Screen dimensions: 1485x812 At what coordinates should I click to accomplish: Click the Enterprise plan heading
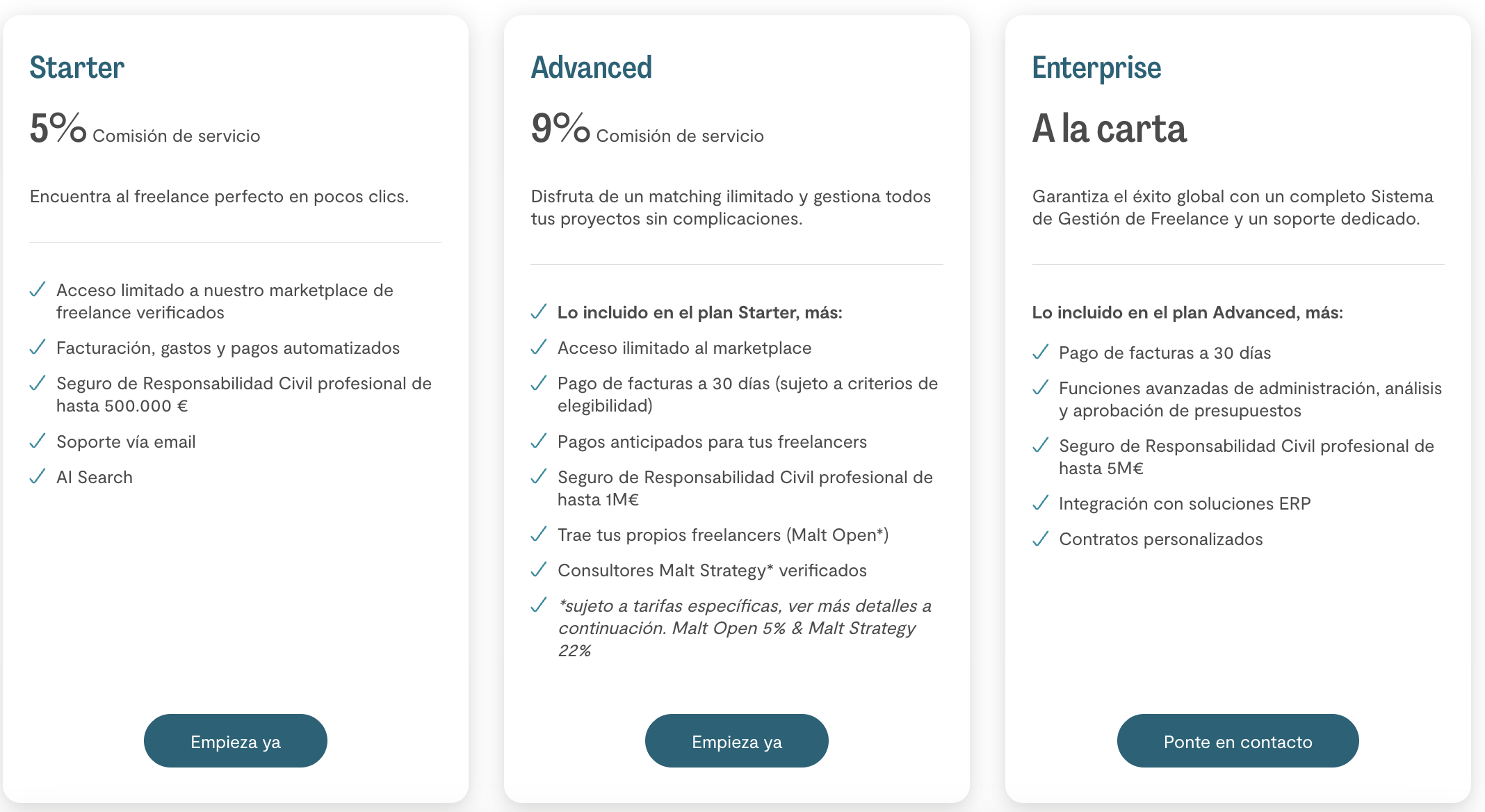1096,67
